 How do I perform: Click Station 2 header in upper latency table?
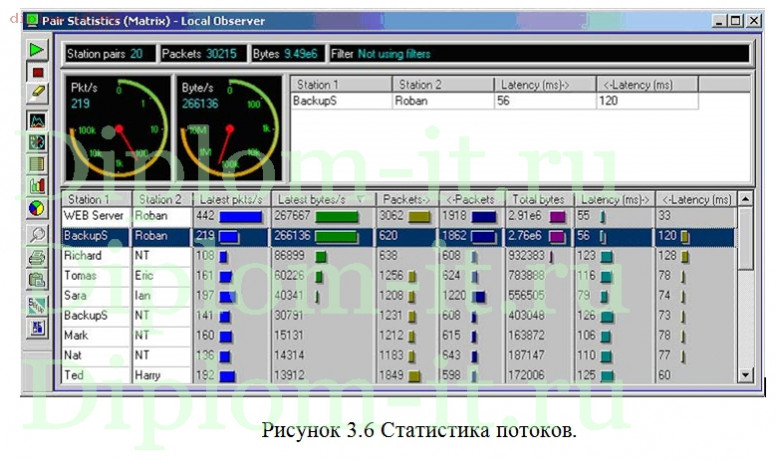tap(443, 85)
